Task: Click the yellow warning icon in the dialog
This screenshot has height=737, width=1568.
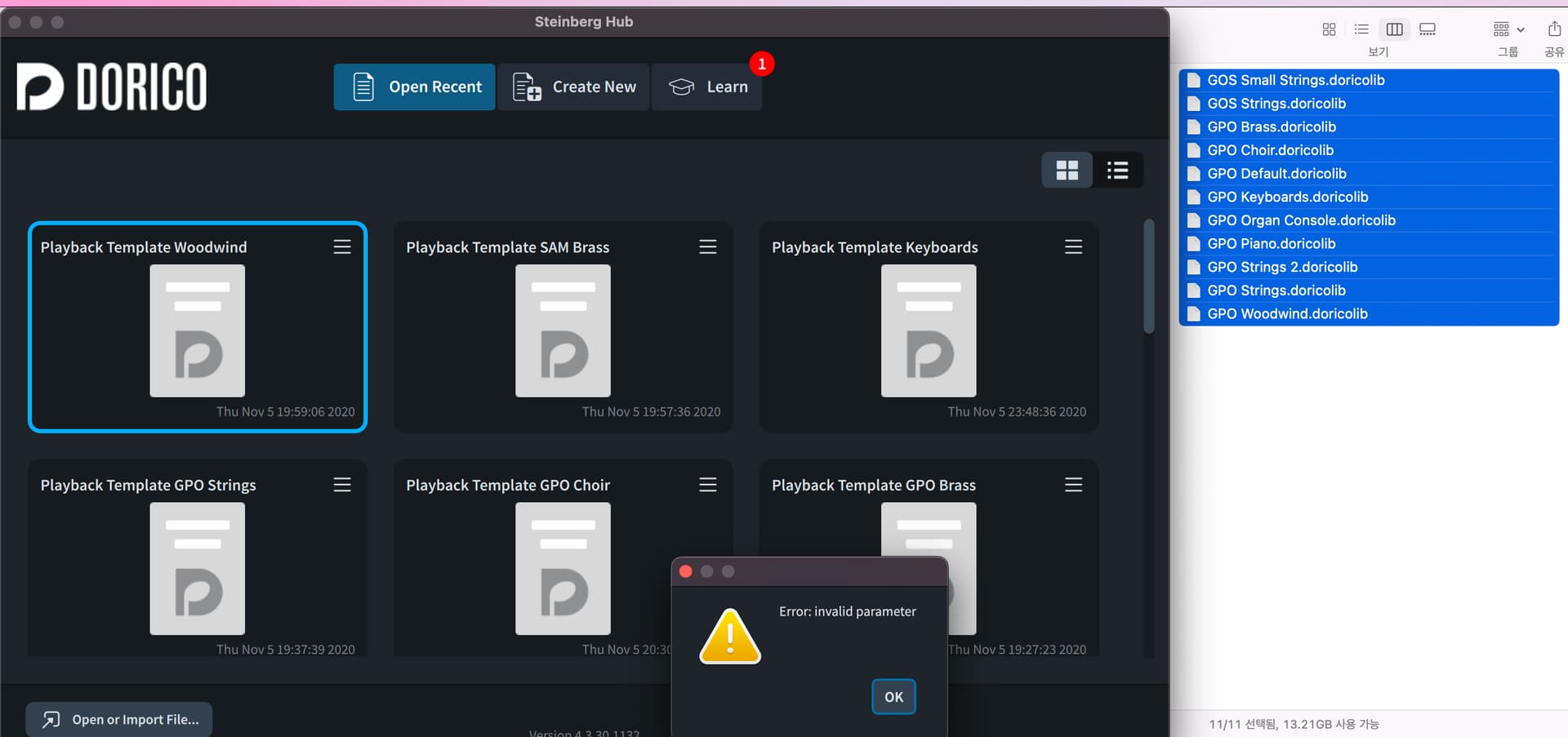Action: [730, 637]
